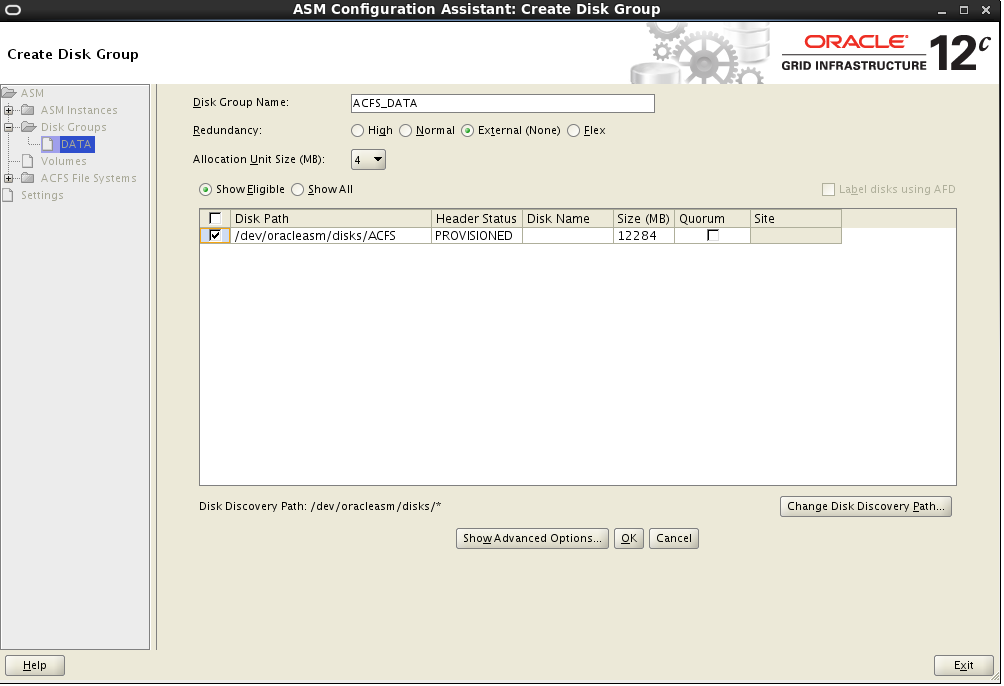Click the Volumes document icon
Viewport: 1004px width, 686px height.
28,161
